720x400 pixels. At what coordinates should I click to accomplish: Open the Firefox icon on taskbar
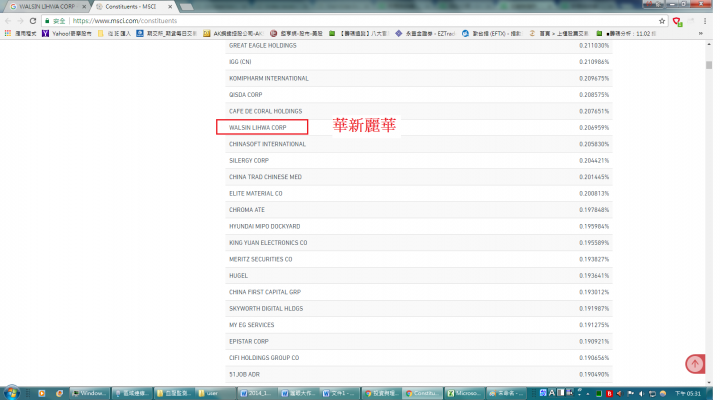pyautogui.click(x=59, y=393)
